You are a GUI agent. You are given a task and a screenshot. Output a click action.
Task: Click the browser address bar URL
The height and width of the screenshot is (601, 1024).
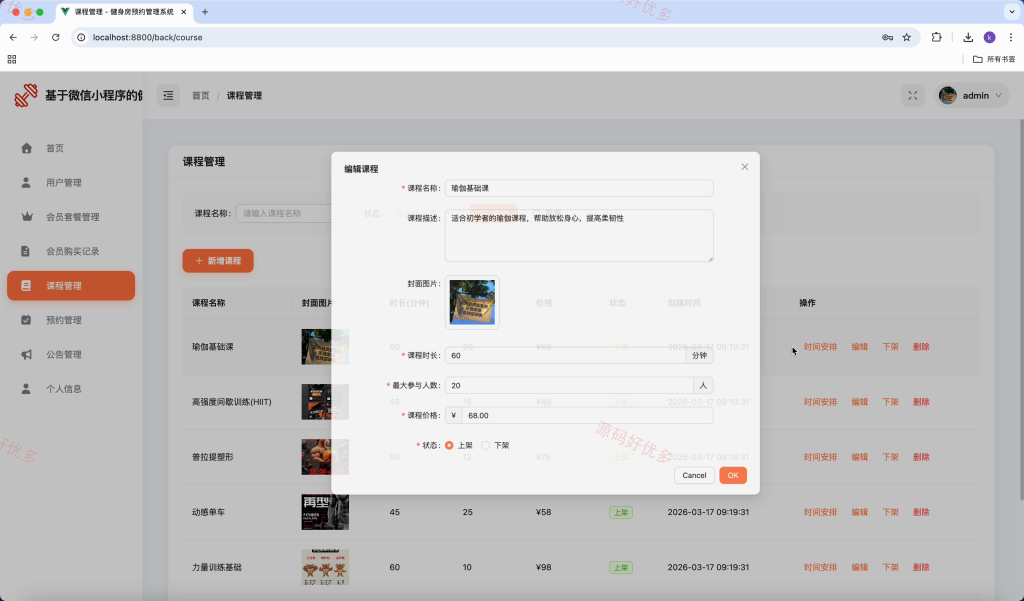click(148, 37)
